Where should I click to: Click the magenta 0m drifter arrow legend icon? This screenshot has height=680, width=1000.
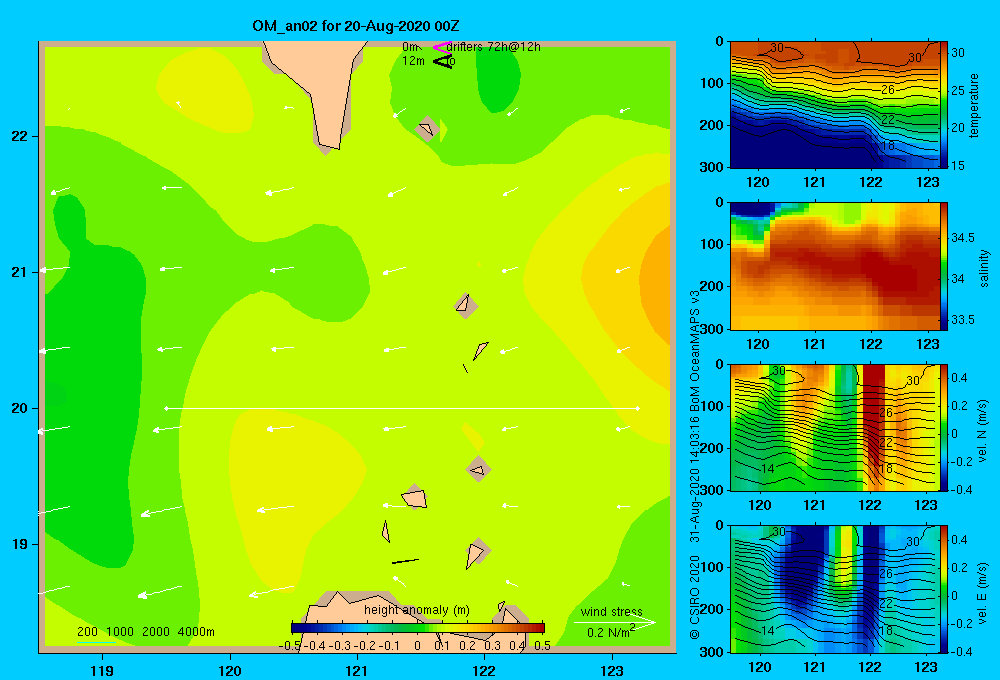point(442,47)
